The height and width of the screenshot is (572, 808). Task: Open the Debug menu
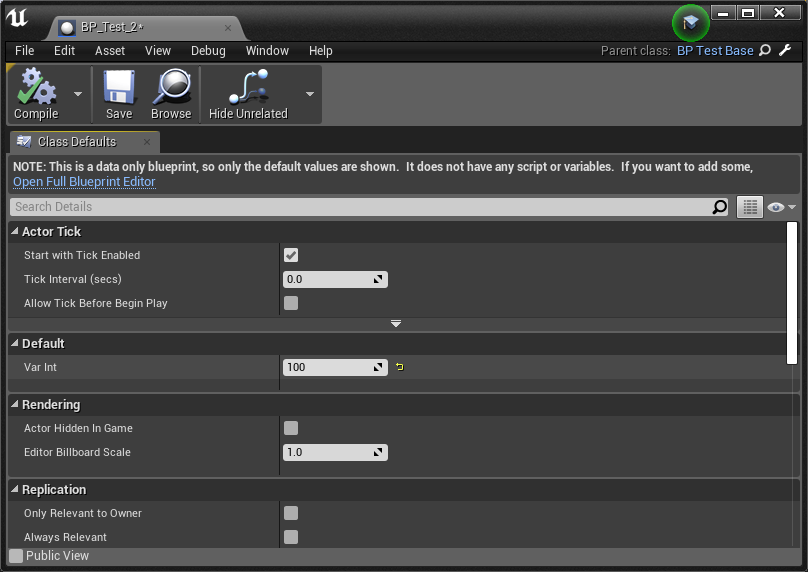point(208,51)
